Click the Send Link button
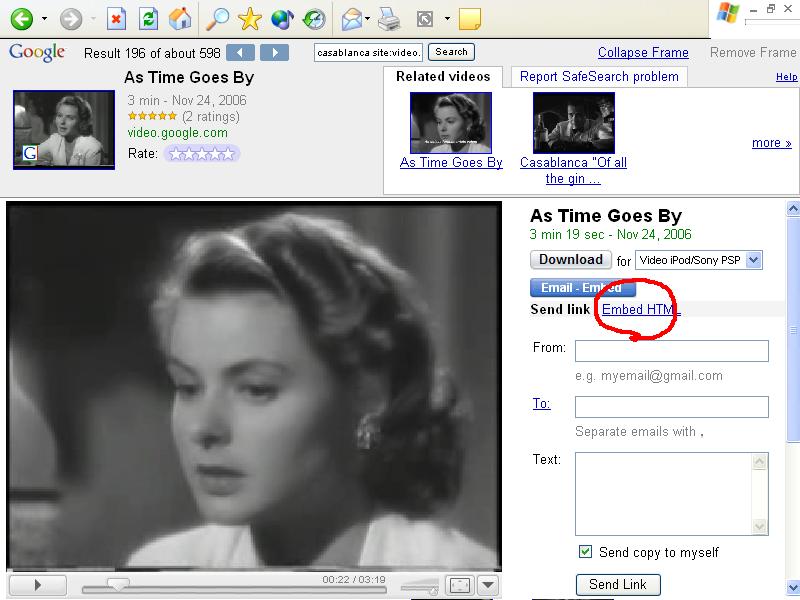The image size is (800, 600). 618,585
